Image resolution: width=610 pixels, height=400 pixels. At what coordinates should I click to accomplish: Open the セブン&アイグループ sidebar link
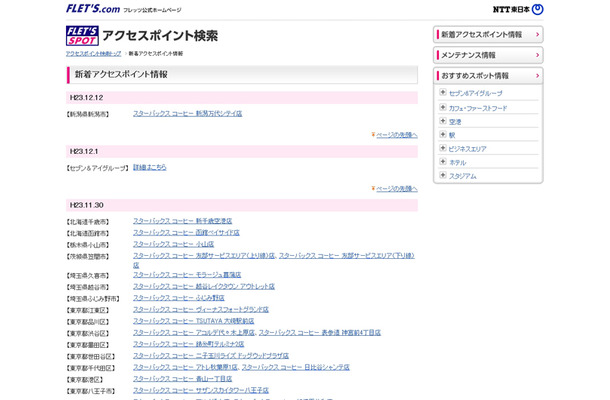click(x=475, y=93)
